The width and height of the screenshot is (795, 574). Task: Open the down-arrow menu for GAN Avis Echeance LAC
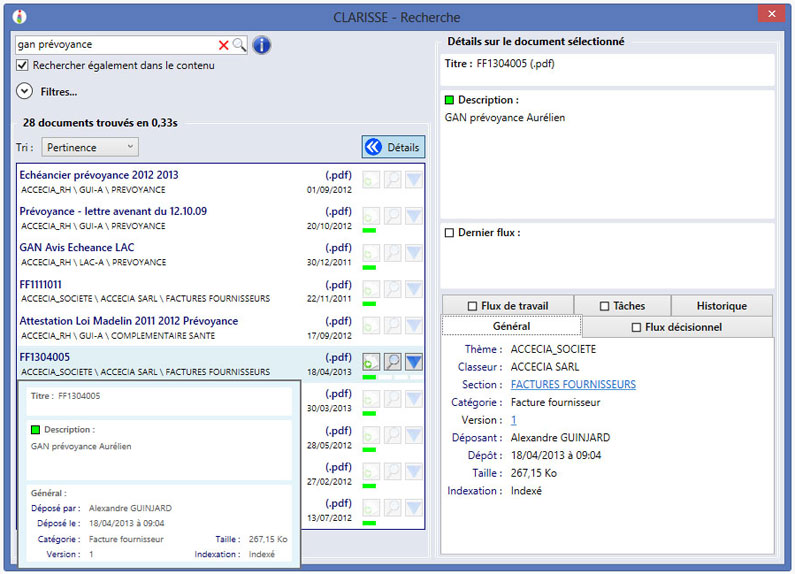[x=414, y=252]
